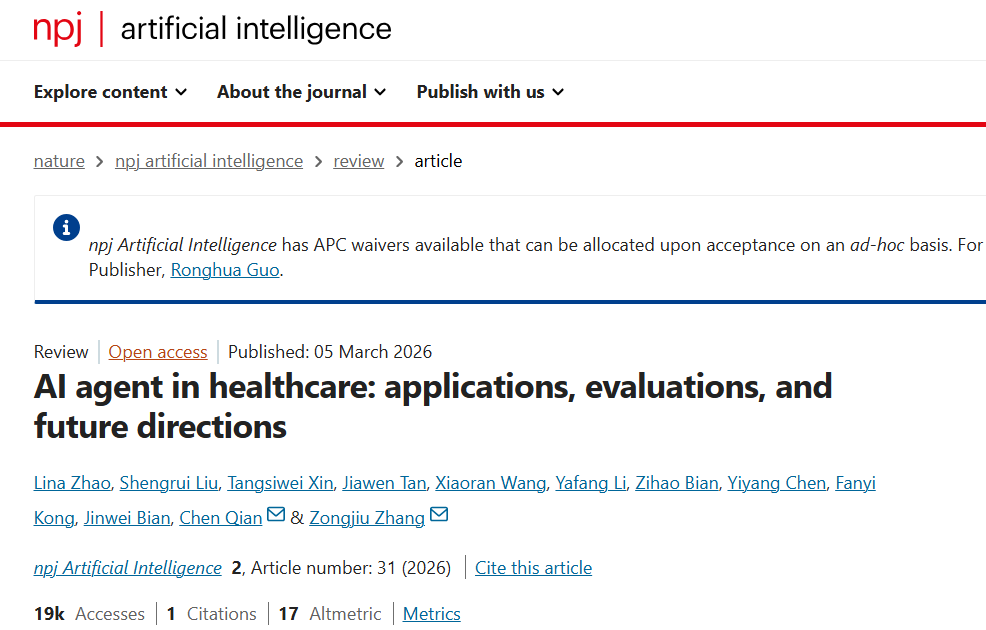This screenshot has height=630, width=986.
Task: Open npj artificial intelligence breadcrumb
Action: coord(209,161)
